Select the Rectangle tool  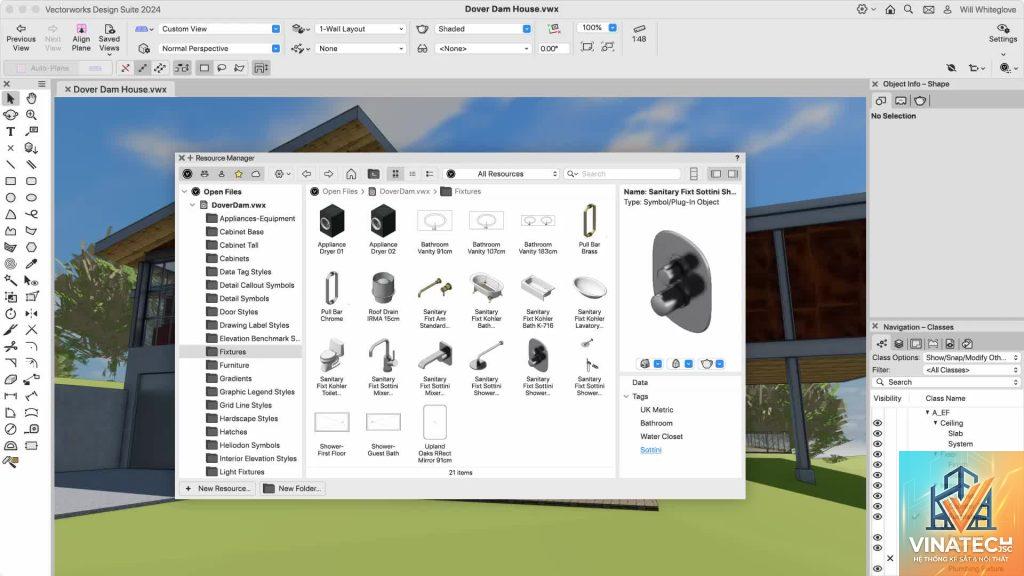10,181
